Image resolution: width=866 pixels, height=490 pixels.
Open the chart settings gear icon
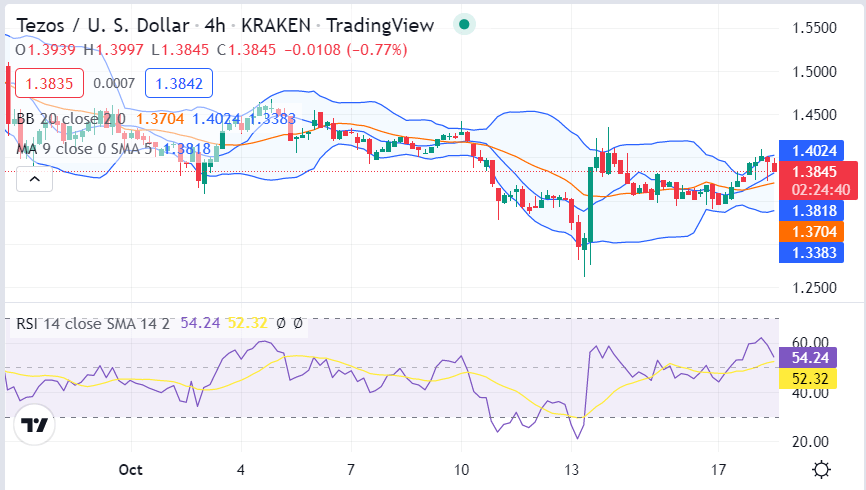coord(821,470)
